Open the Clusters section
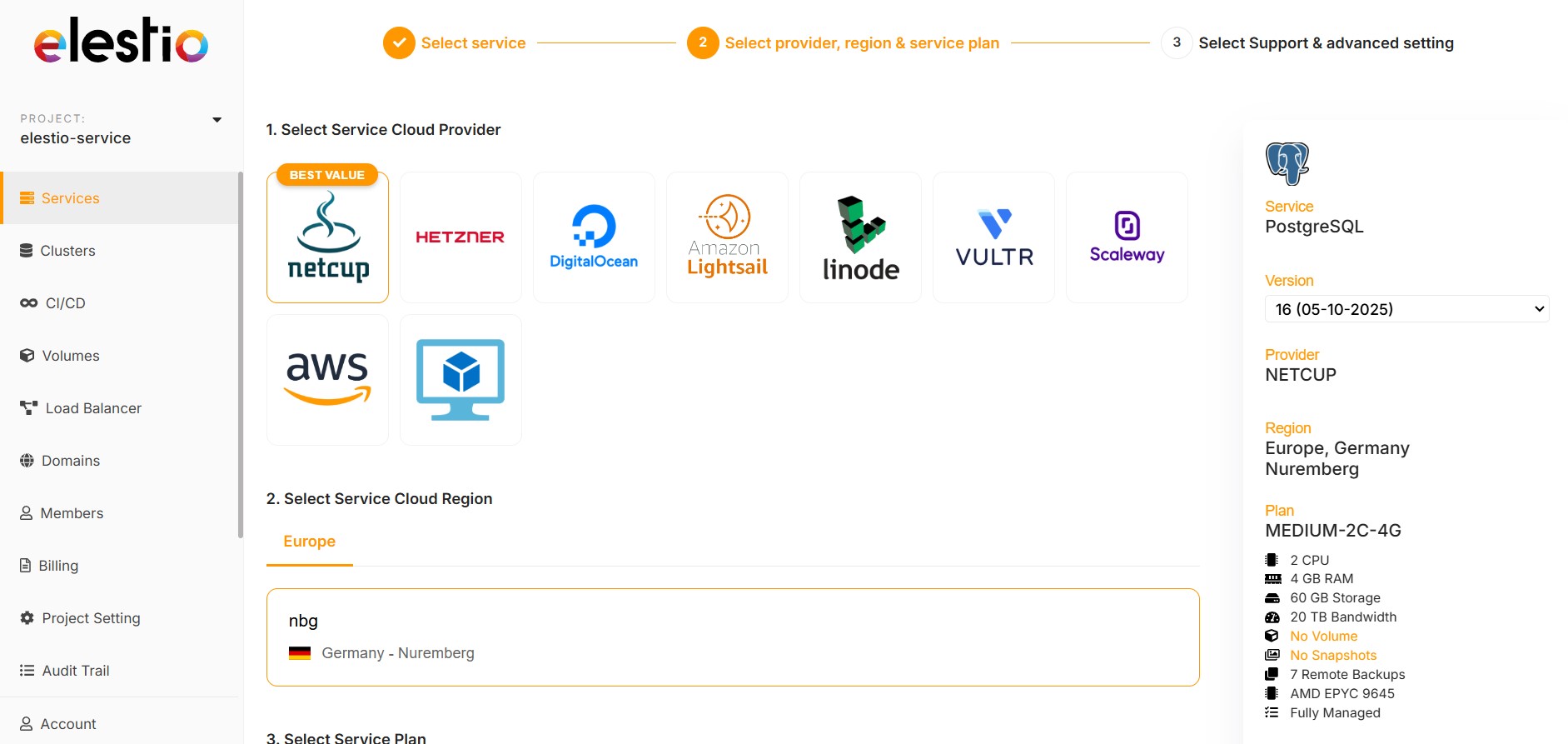Image resolution: width=1568 pixels, height=744 pixels. [x=67, y=250]
